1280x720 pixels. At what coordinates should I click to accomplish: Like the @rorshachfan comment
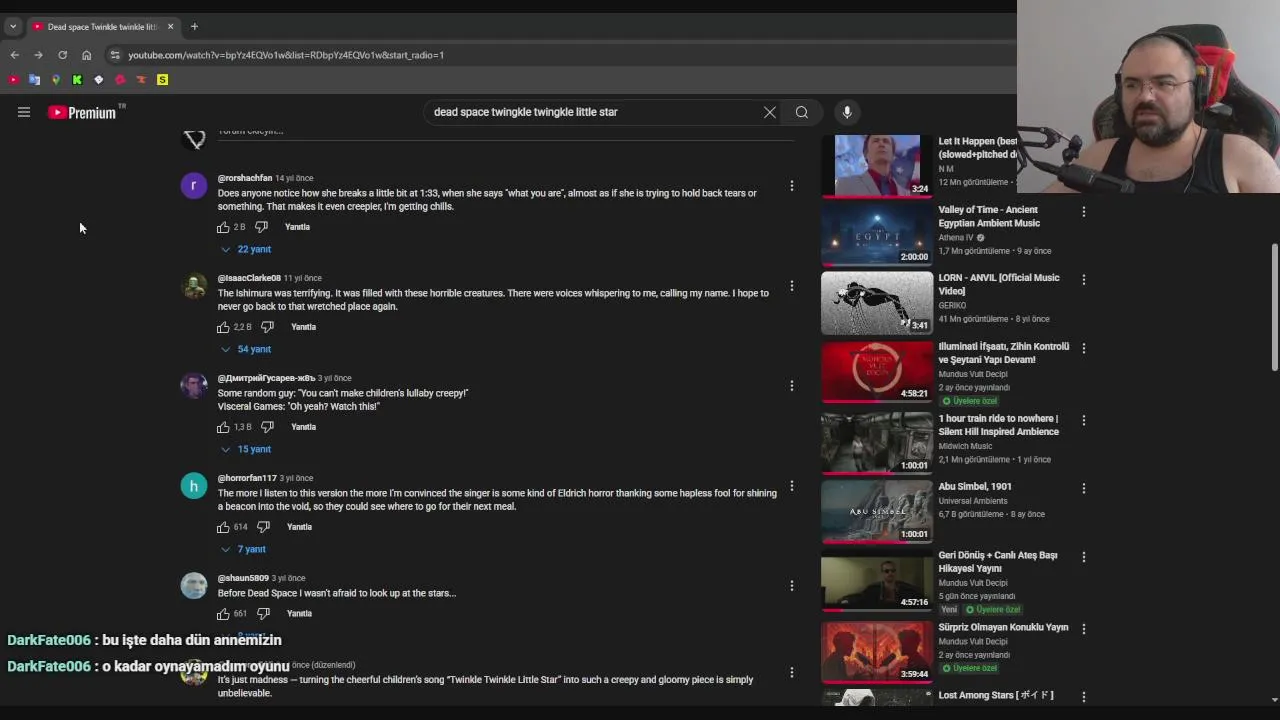pyautogui.click(x=223, y=227)
